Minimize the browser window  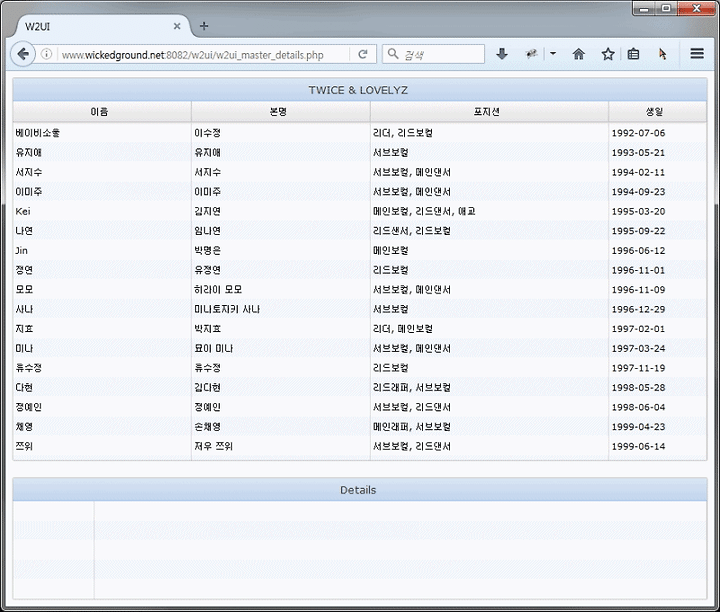point(644,8)
